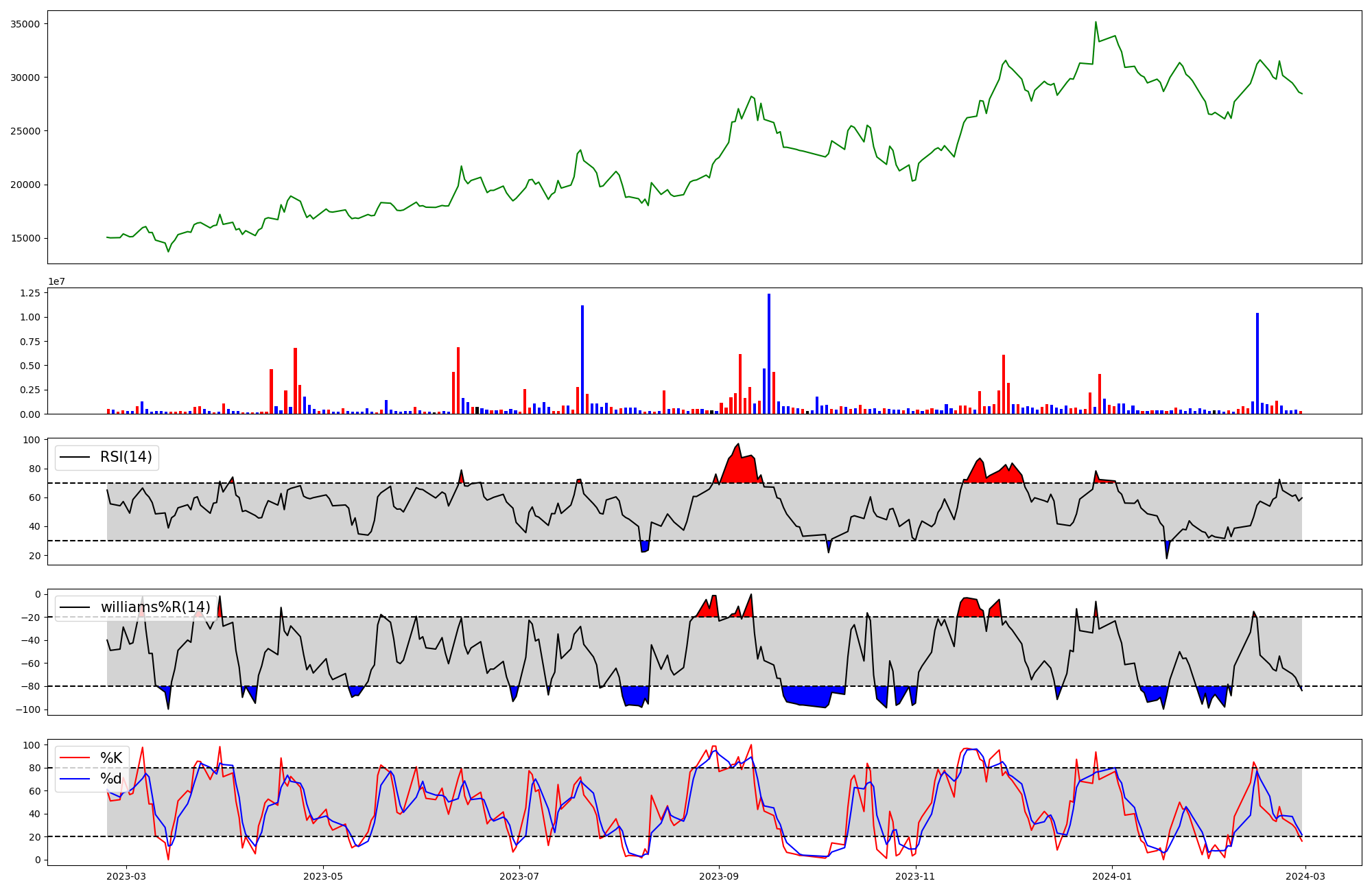Click the tall blue volume bar in July 2023
The width and height of the screenshot is (1372, 892).
tap(582, 360)
